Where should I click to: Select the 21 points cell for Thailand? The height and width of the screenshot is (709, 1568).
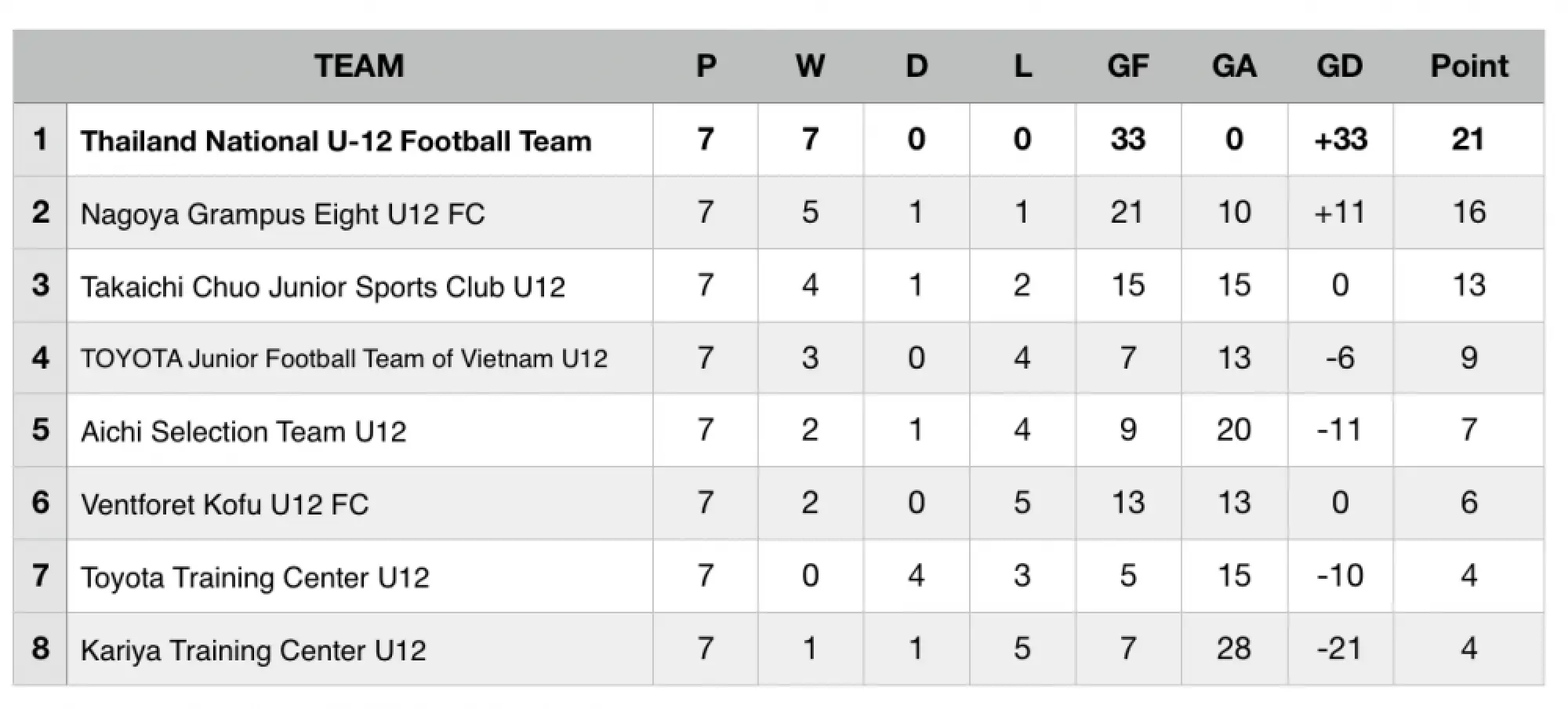click(1468, 140)
